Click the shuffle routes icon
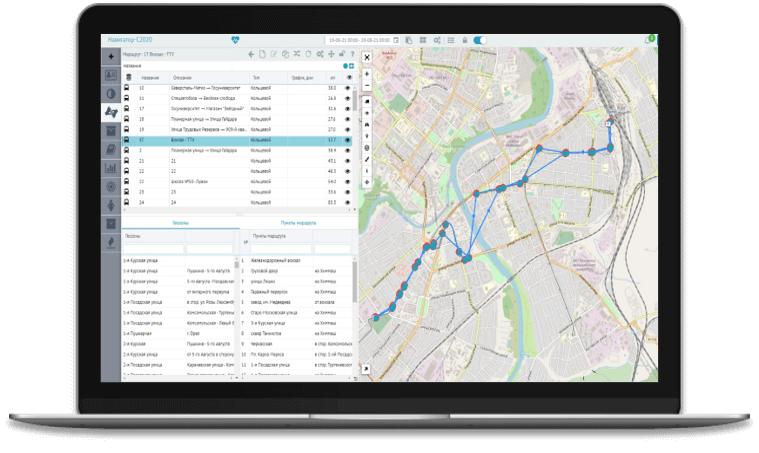 [296, 54]
